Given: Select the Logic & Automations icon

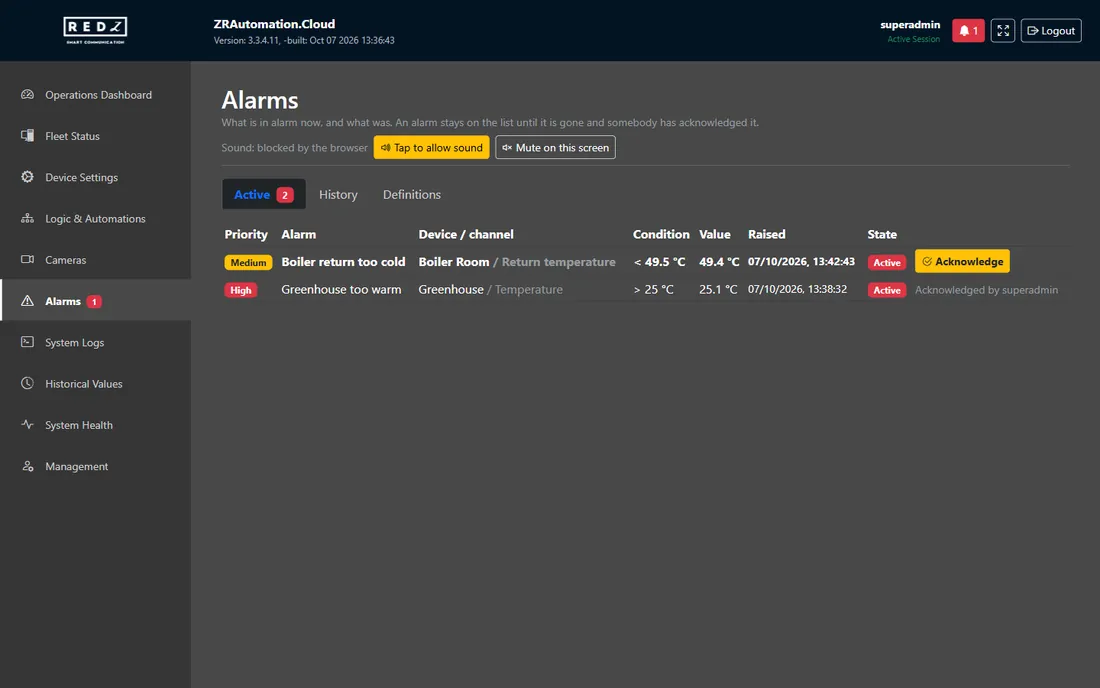Looking at the screenshot, I should pos(27,218).
